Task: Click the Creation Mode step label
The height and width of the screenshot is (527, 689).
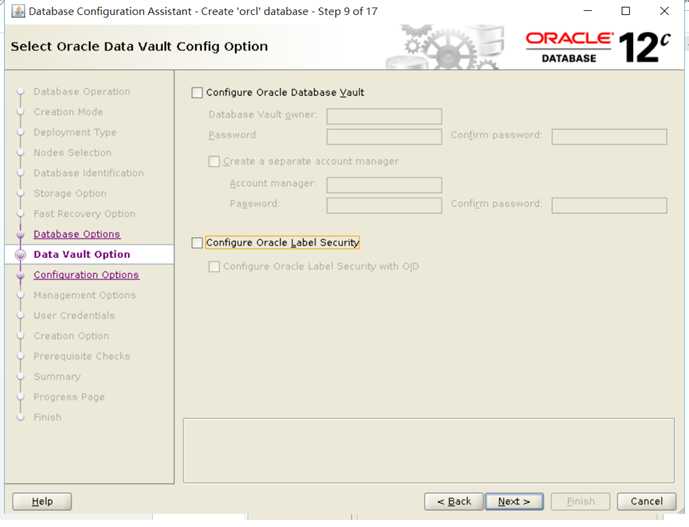Action: (x=68, y=112)
